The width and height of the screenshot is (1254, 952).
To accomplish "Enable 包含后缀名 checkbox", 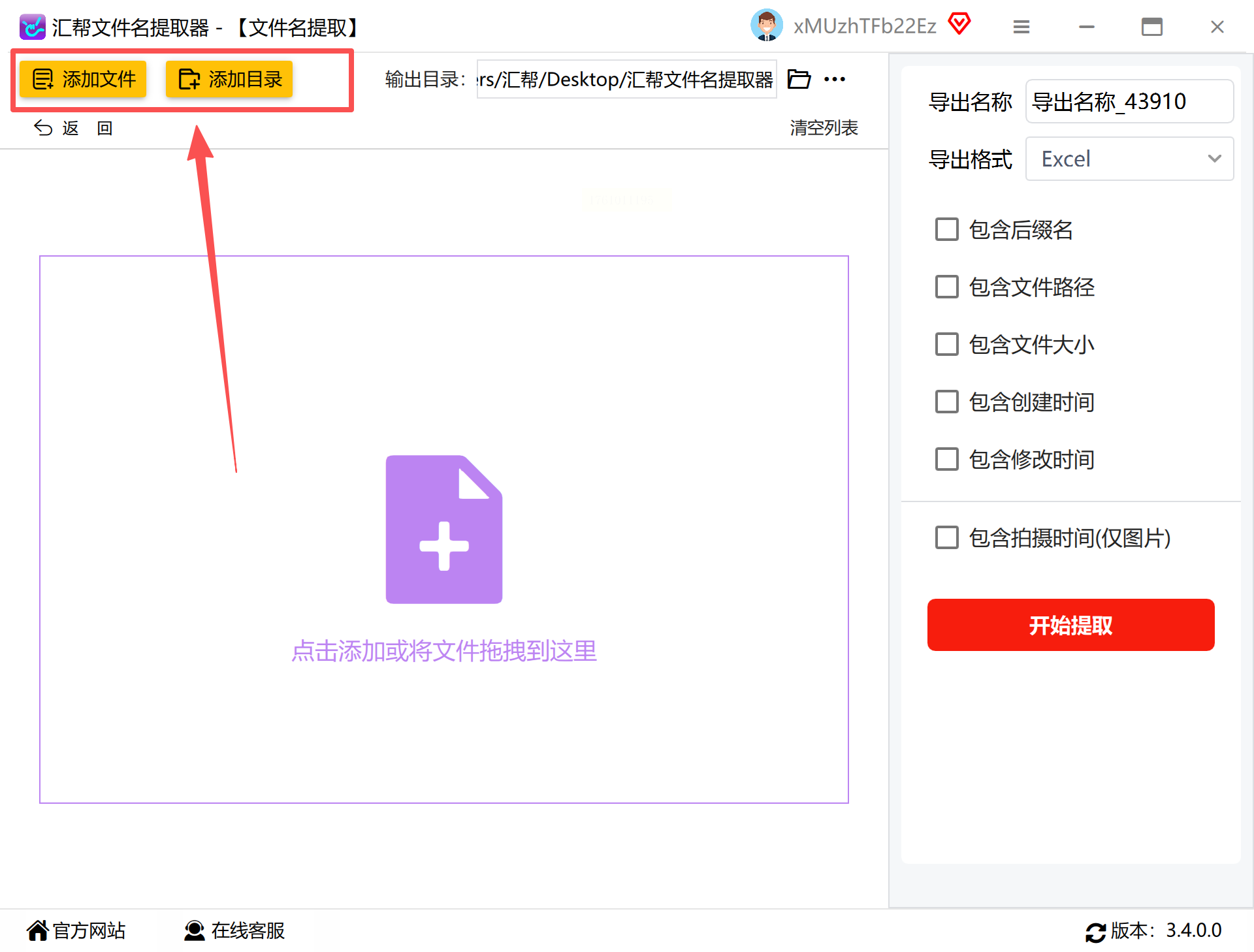I will (946, 230).
